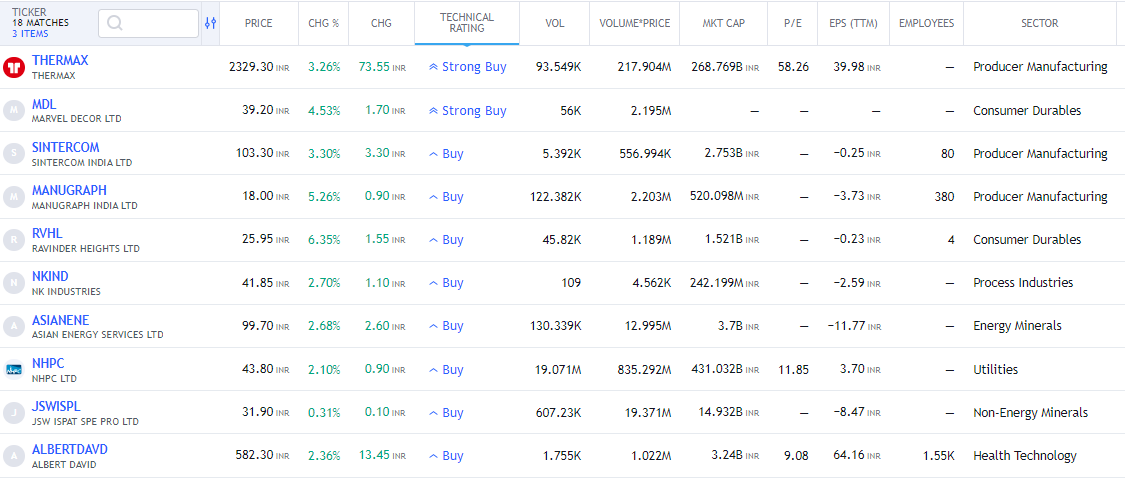Sort by the MKT CAP column header

723,23
